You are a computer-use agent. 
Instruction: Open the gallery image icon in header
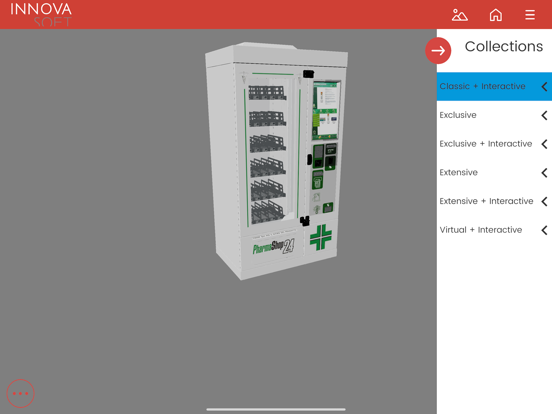(x=459, y=15)
